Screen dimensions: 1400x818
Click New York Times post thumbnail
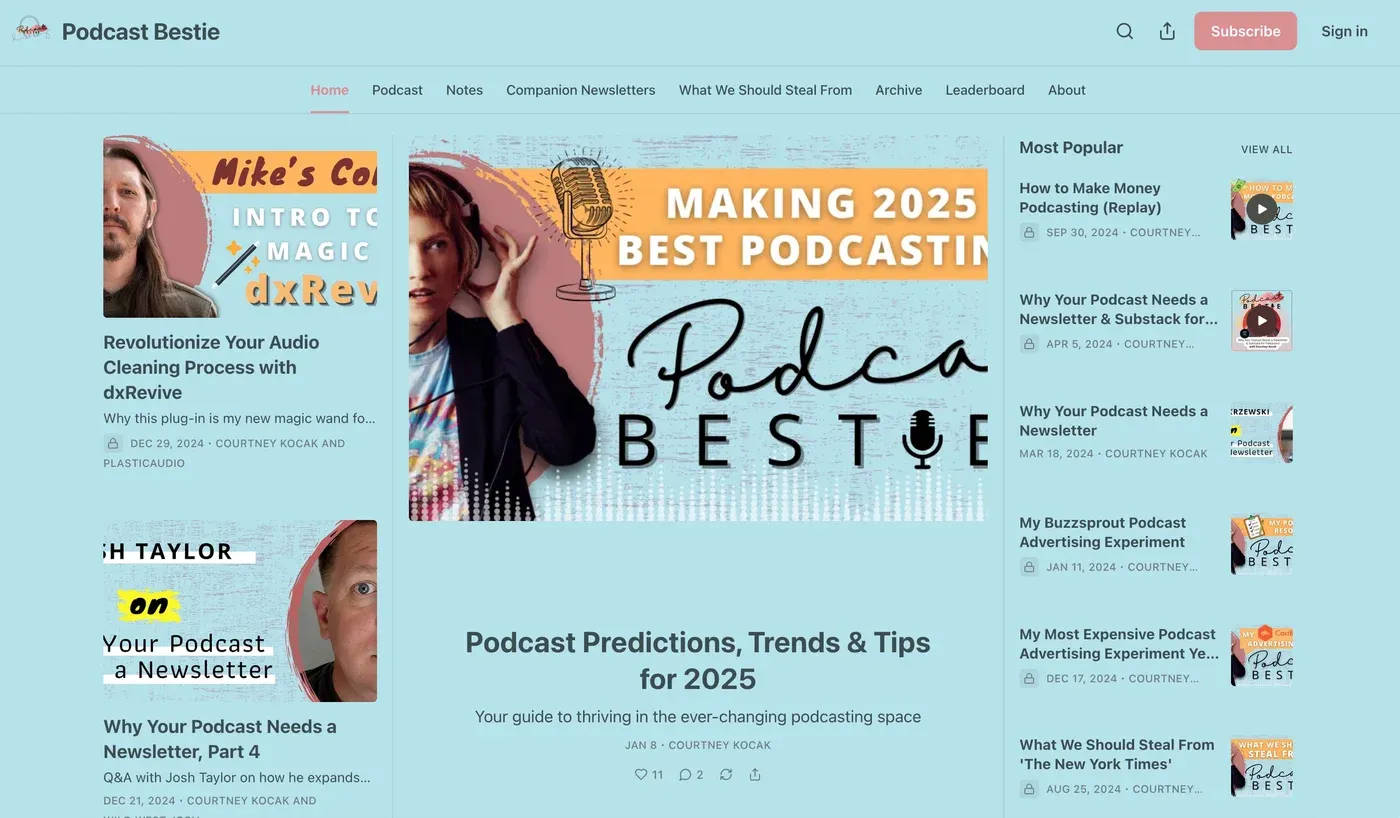click(x=1261, y=766)
